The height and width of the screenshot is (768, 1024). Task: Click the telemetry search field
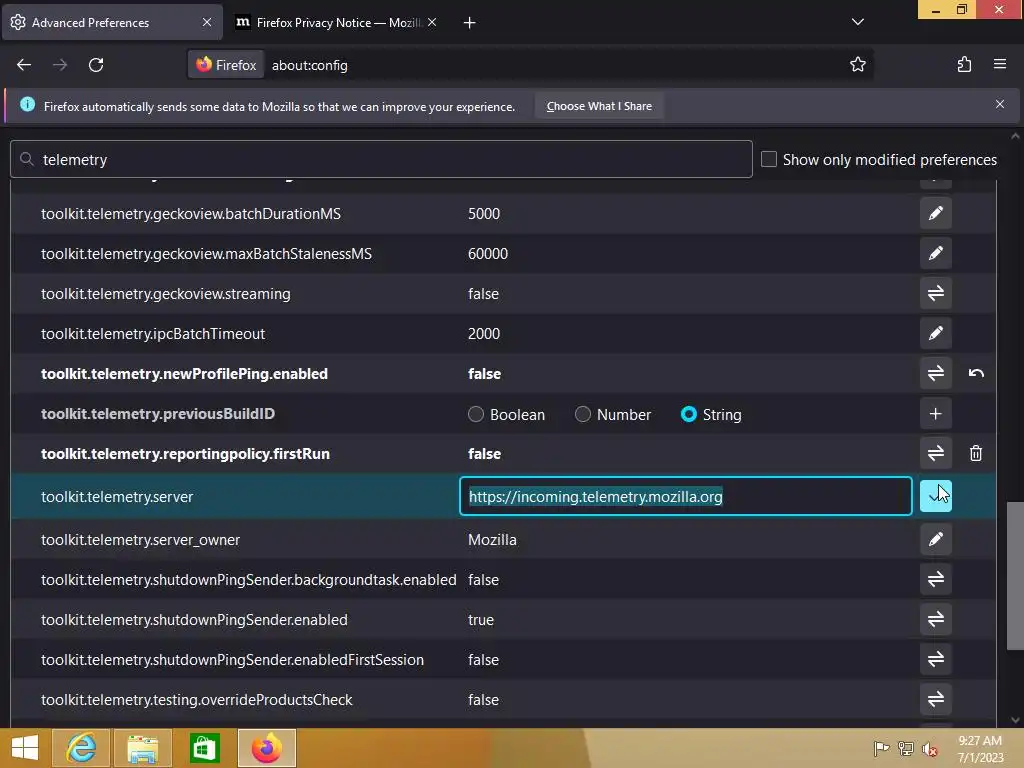point(381,159)
